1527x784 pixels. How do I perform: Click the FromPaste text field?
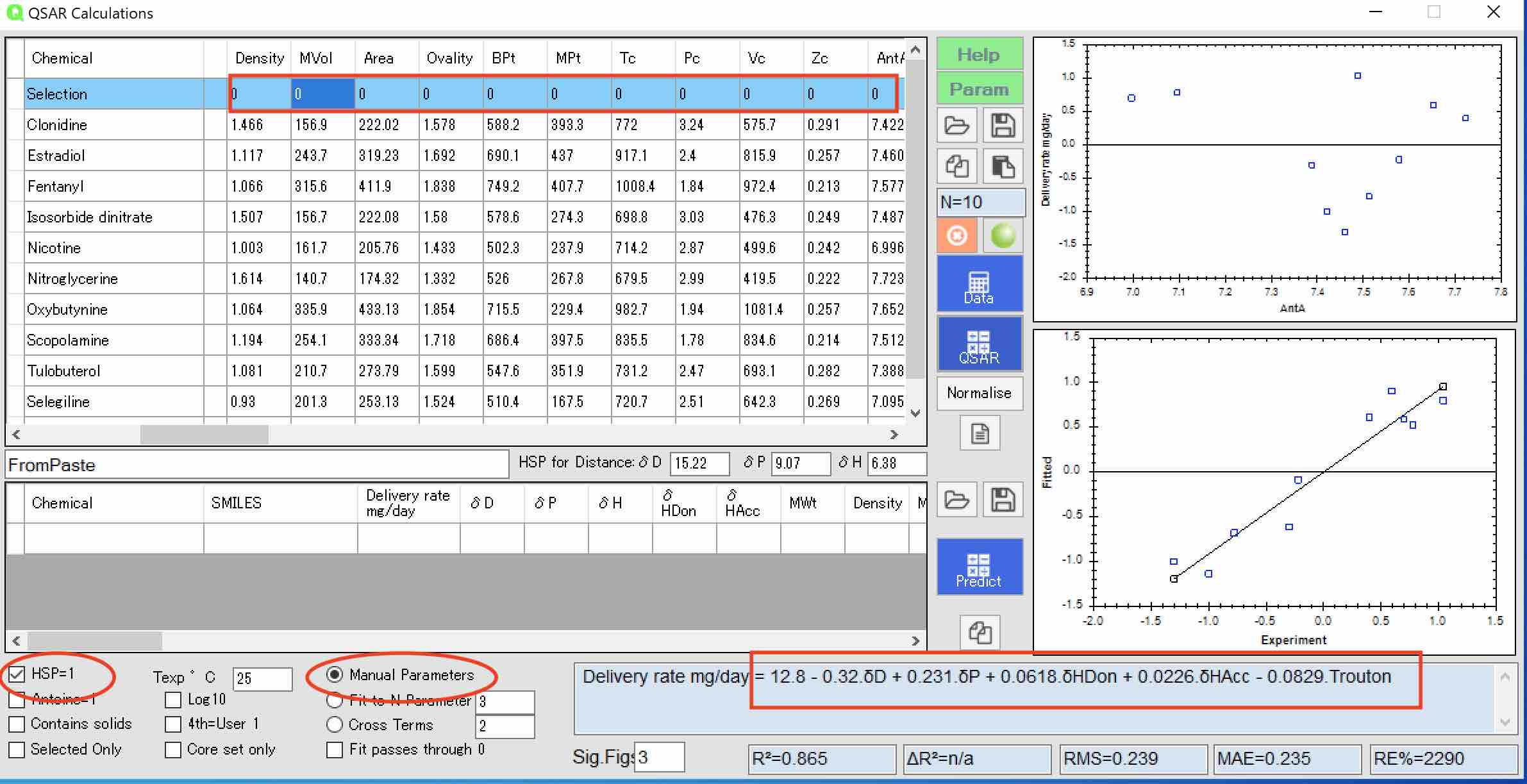[257, 465]
